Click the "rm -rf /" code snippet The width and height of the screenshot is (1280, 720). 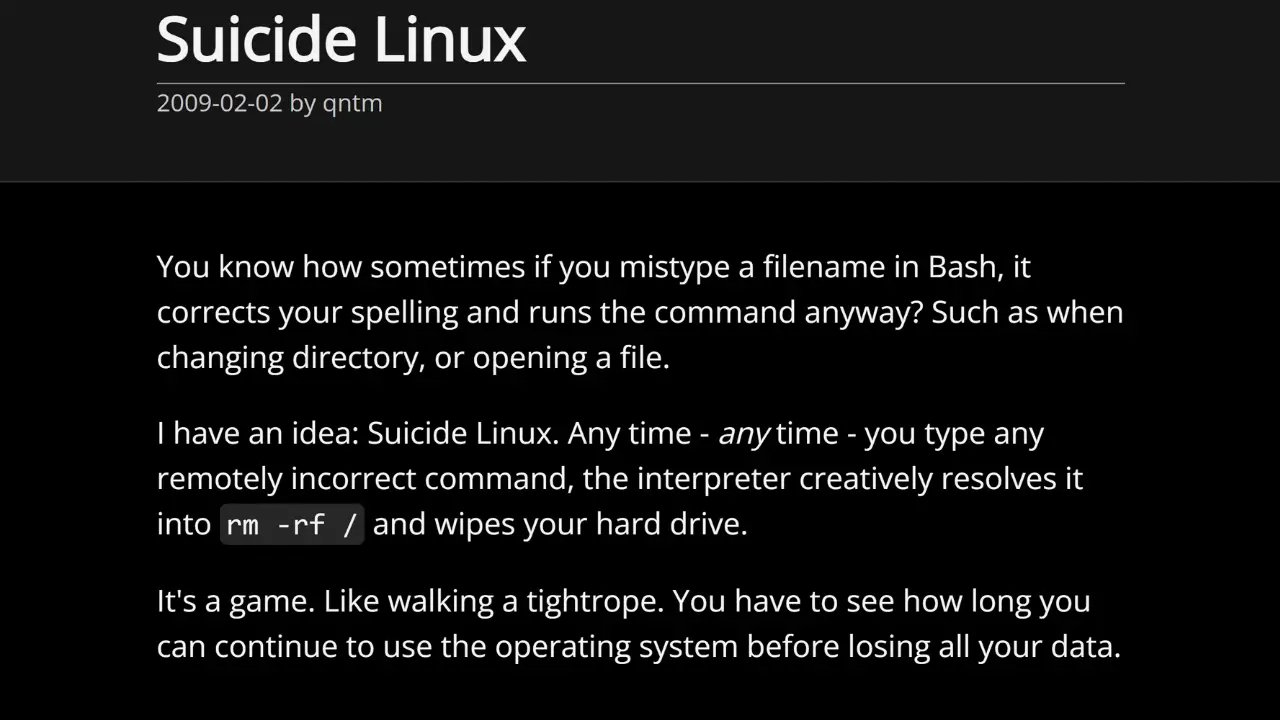[x=292, y=525]
